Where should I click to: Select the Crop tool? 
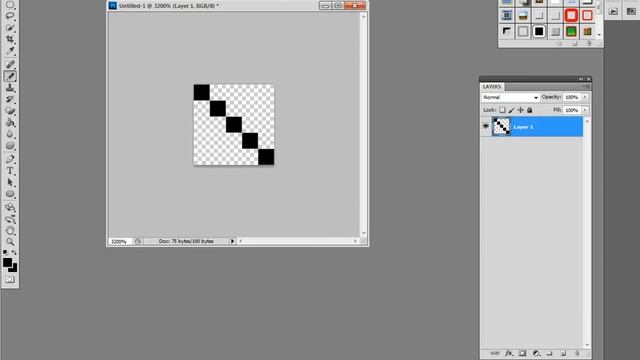(10, 39)
